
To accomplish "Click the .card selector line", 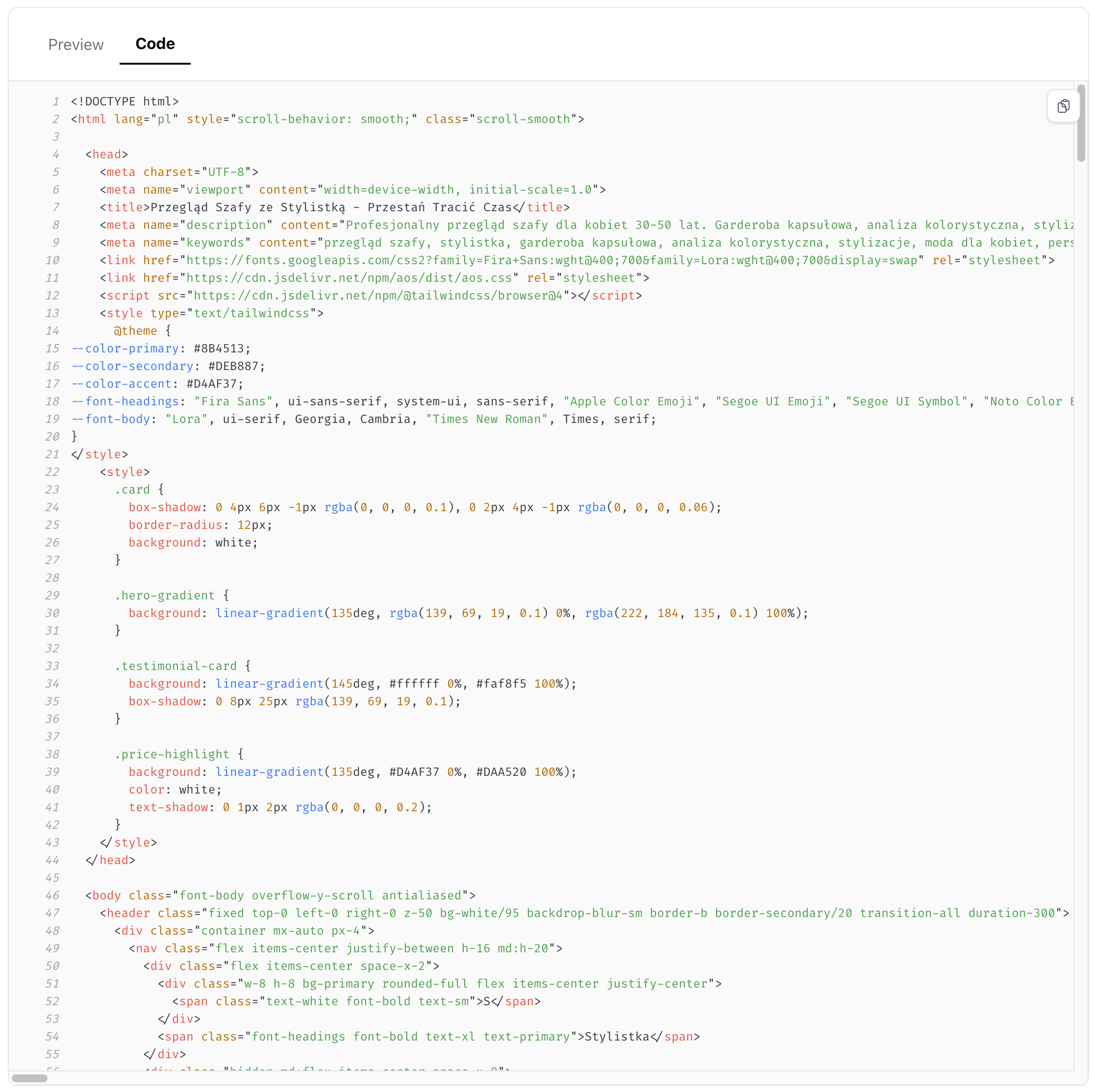I will coord(139,490).
